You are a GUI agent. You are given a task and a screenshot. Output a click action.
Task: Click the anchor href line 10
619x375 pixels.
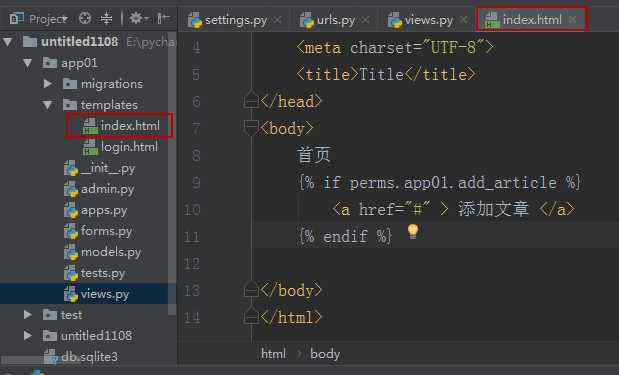point(453,209)
